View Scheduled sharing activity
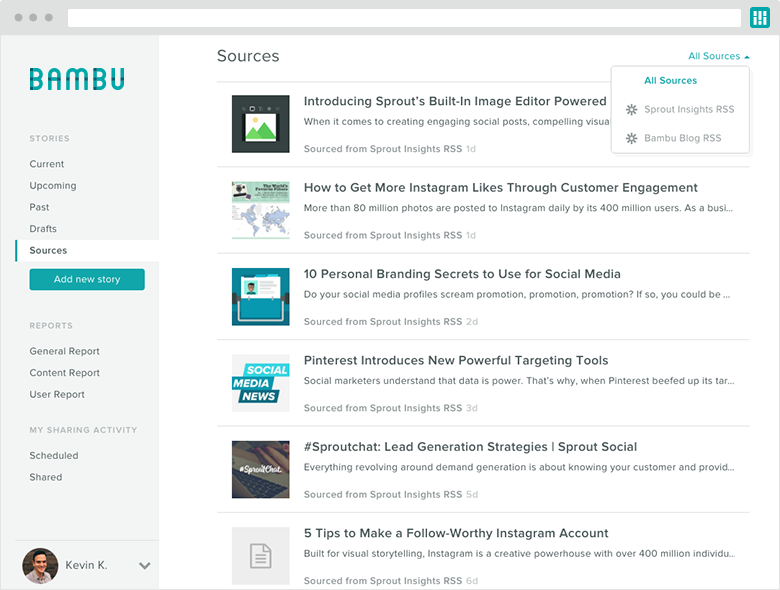This screenshot has height=590, width=780. 54,456
